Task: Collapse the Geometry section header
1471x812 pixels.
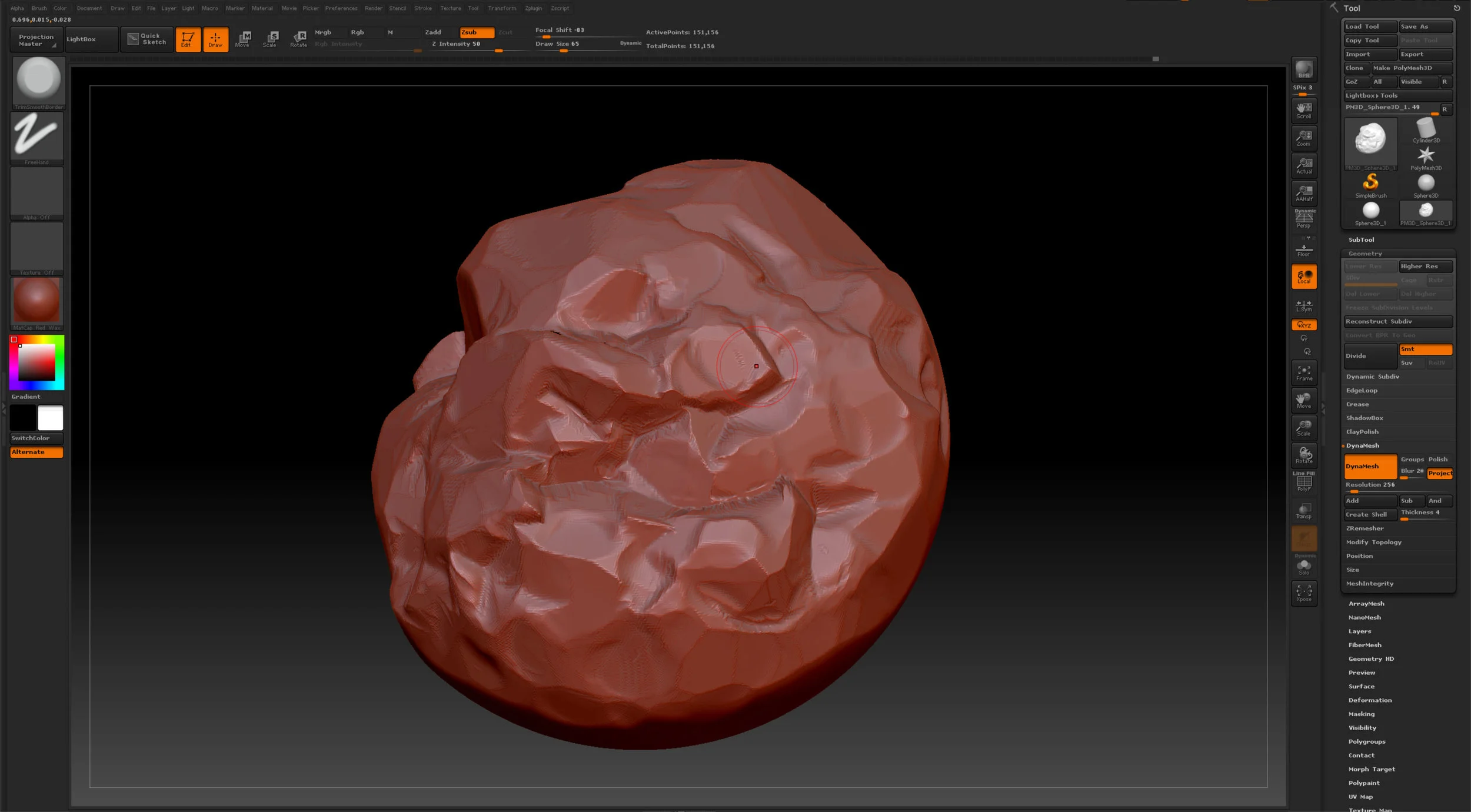Action: click(x=1365, y=254)
